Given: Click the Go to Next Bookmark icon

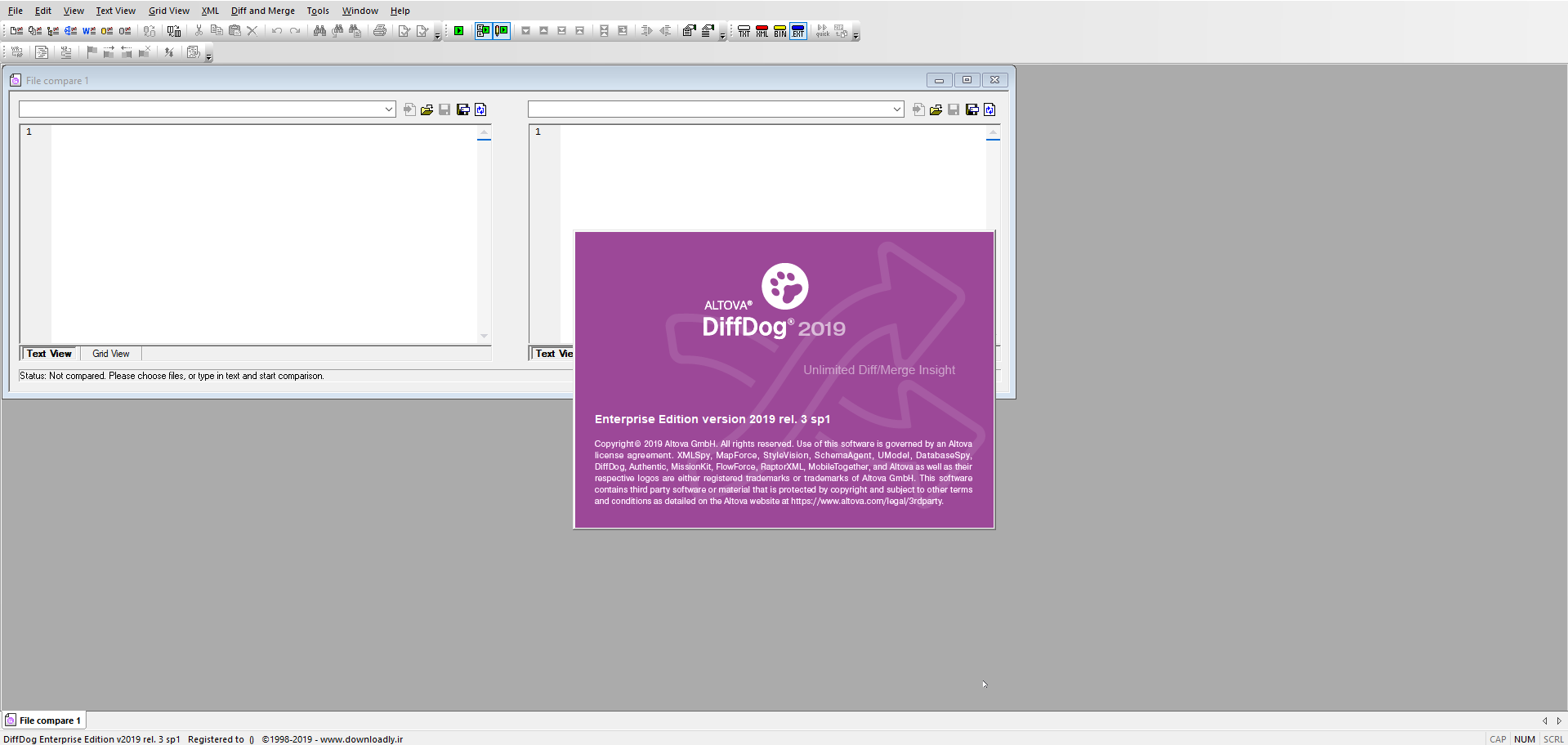Looking at the screenshot, I should [109, 52].
